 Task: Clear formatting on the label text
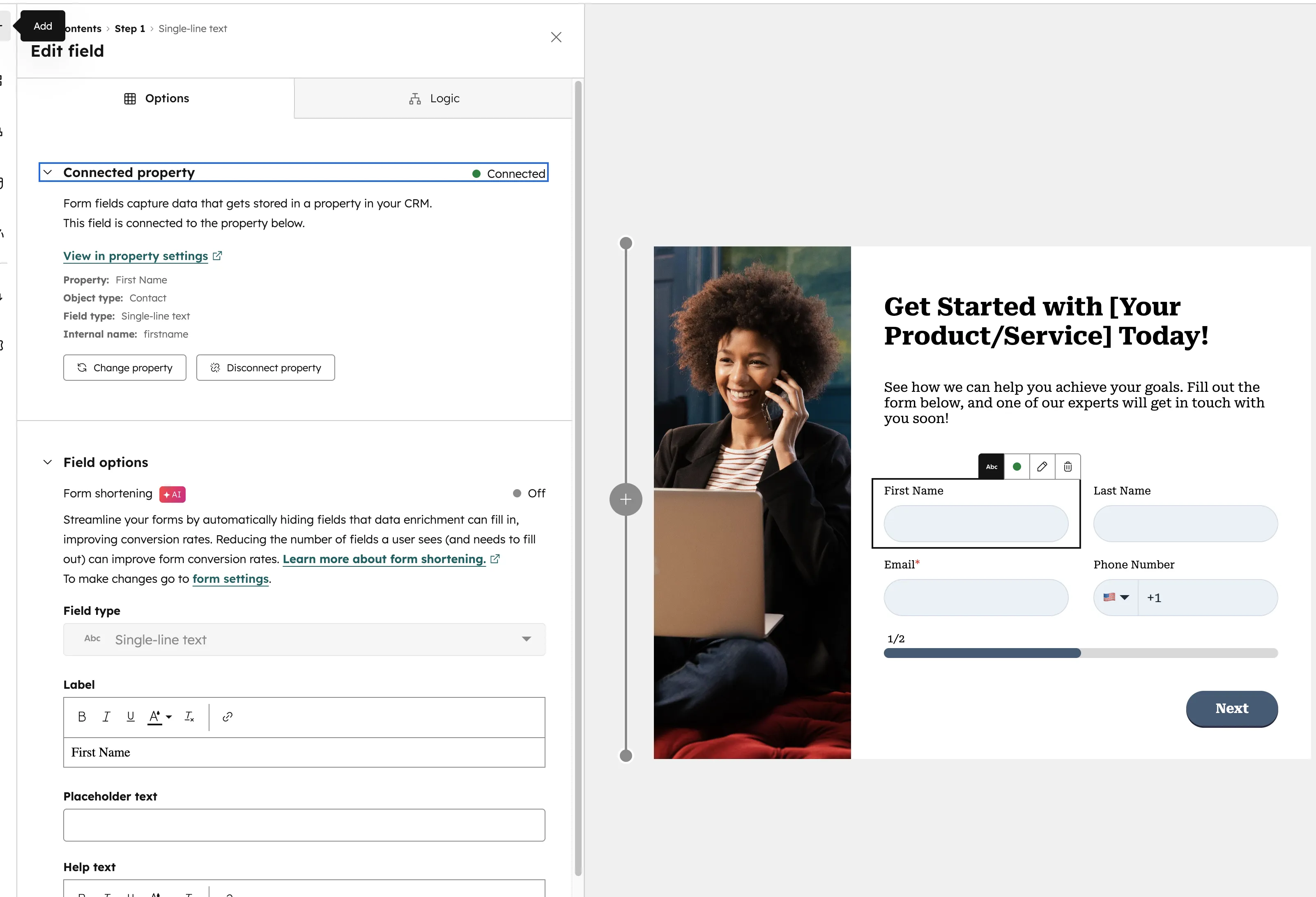coord(190,716)
